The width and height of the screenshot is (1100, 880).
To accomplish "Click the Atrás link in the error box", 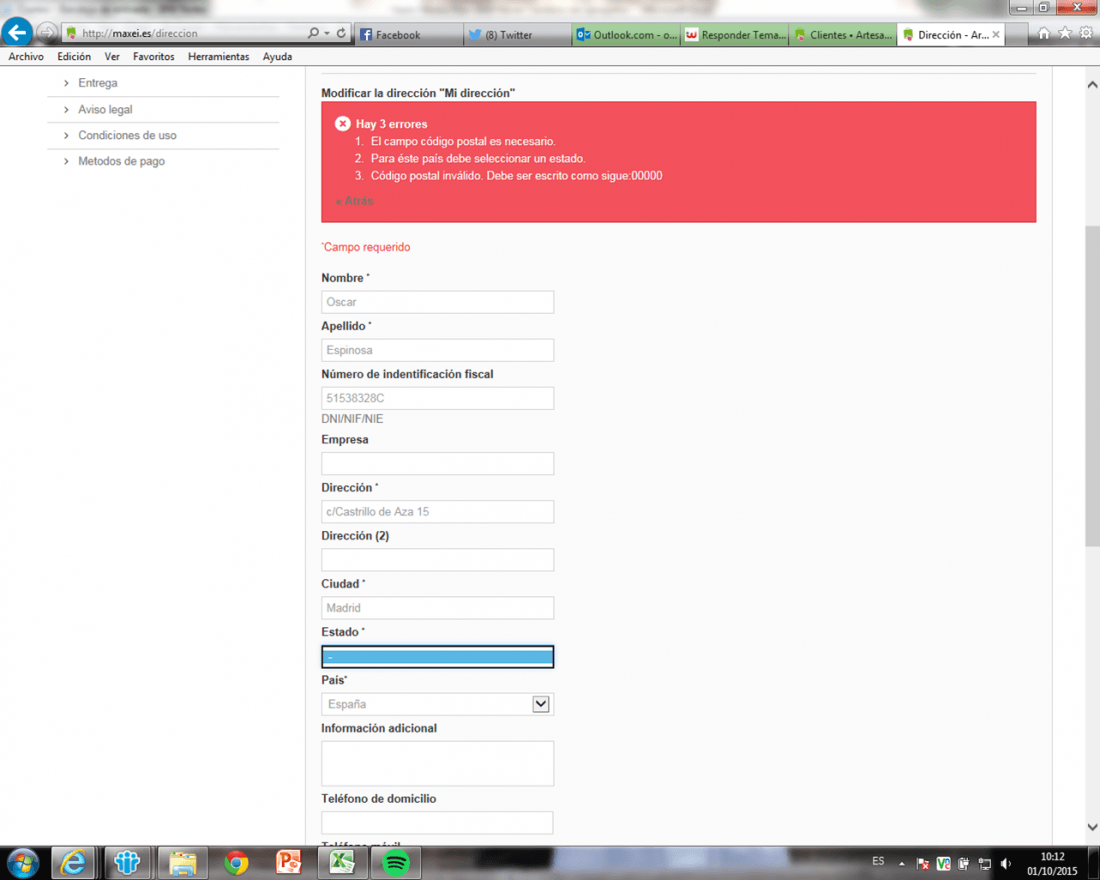I will tap(355, 201).
